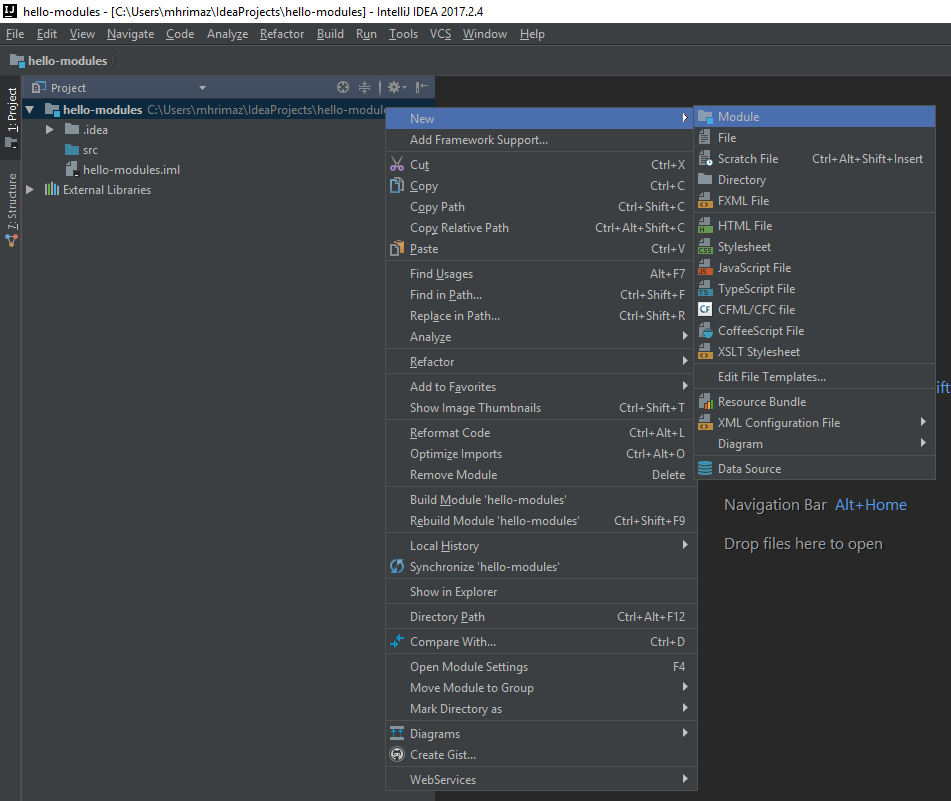Screen dimensions: 951x801
Task: Click the Data Source database icon
Action: click(x=705, y=469)
